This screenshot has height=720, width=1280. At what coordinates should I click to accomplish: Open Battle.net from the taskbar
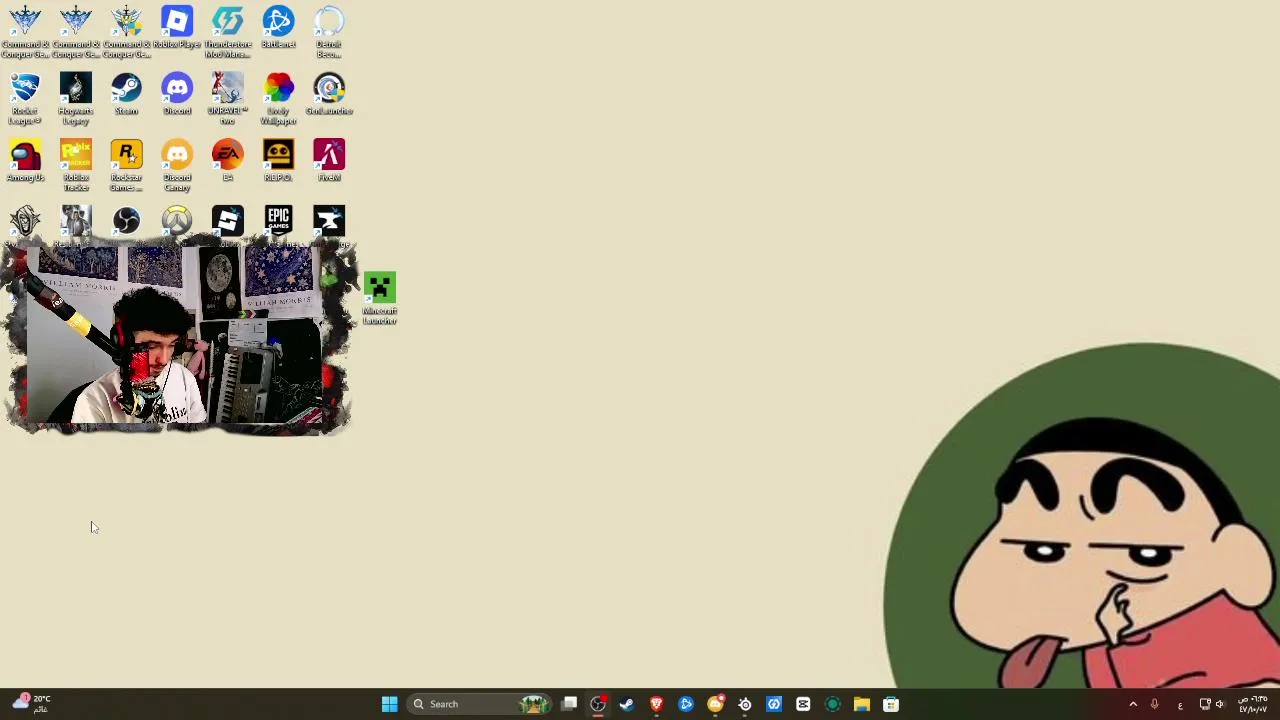click(686, 704)
